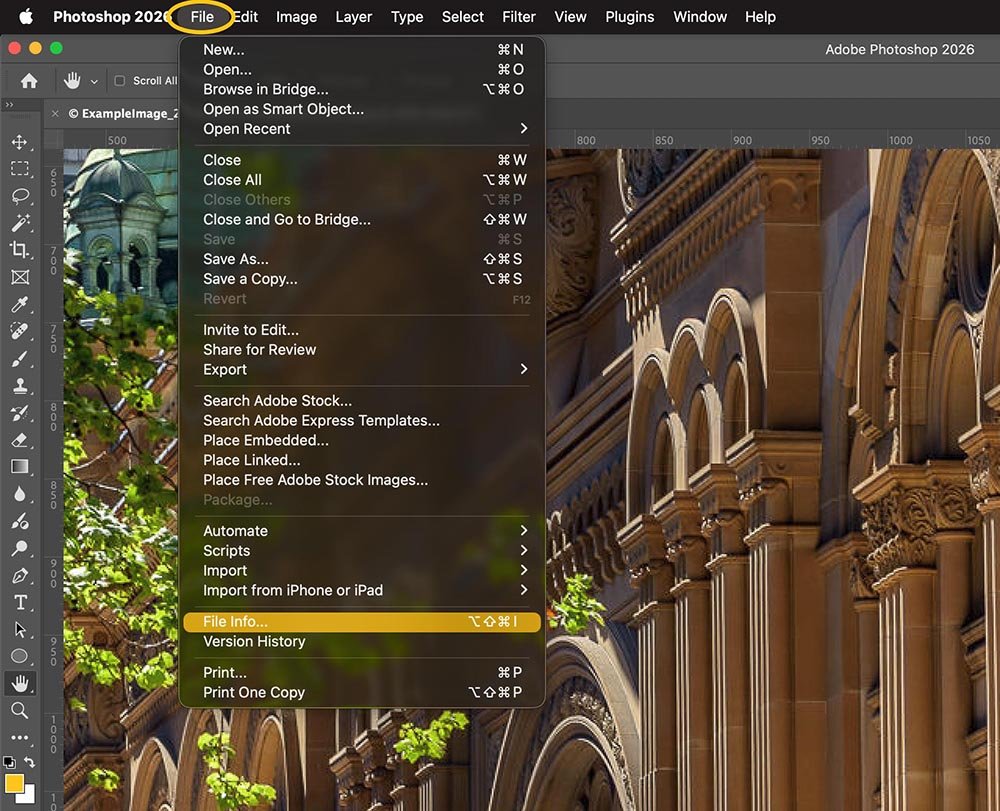The height and width of the screenshot is (811, 1000).
Task: Expand the toolbar with double-arrow icon
Action: click(x=9, y=105)
